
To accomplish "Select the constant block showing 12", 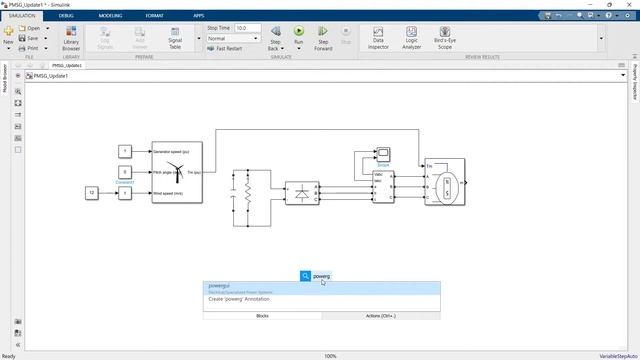I will 92,193.
